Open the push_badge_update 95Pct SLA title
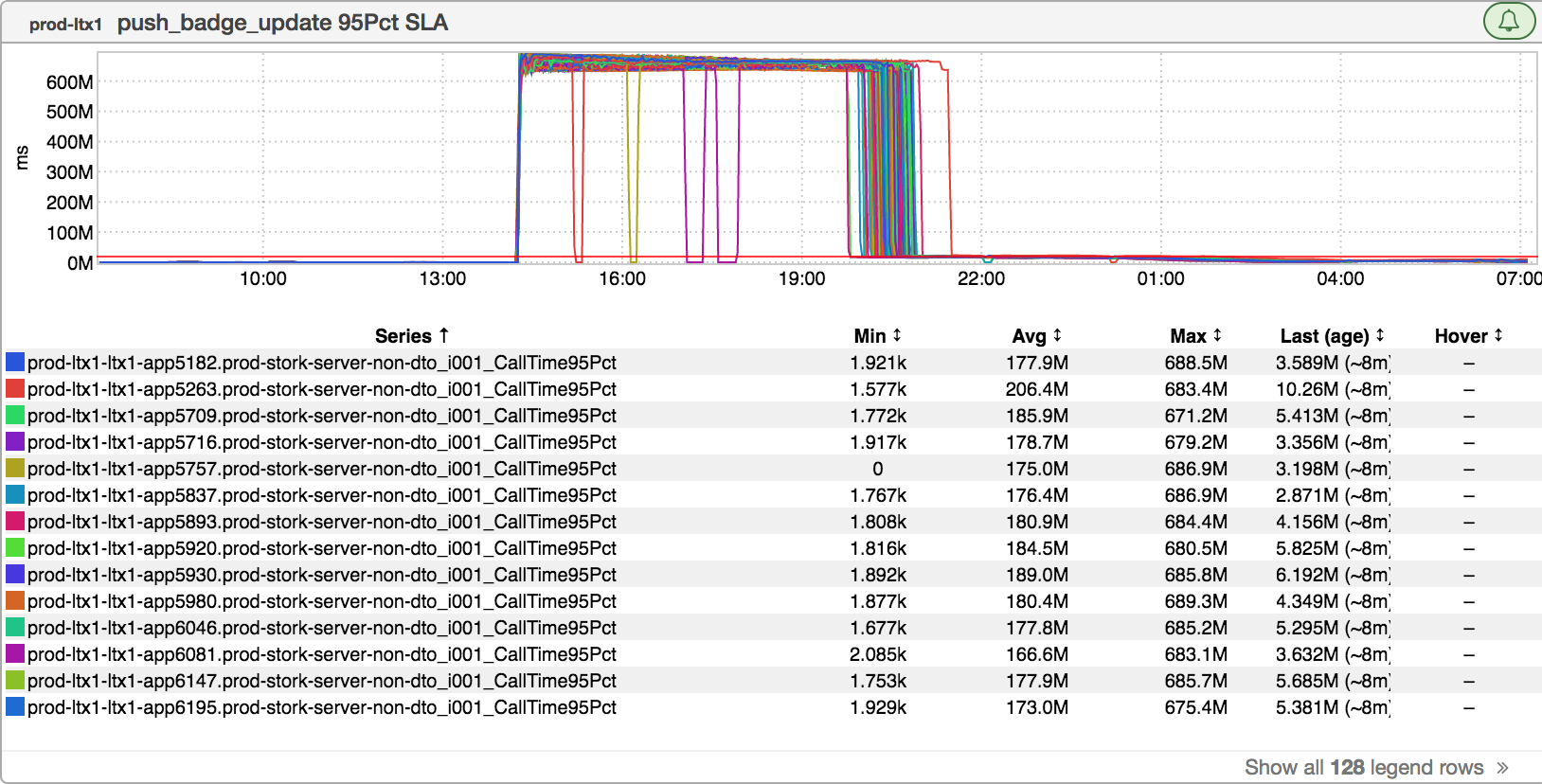1542x784 pixels. (282, 23)
